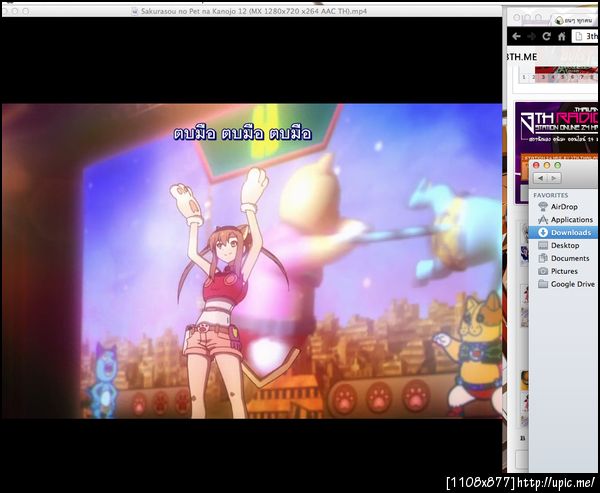
Task: Click Finder back arrow button
Action: [x=540, y=178]
